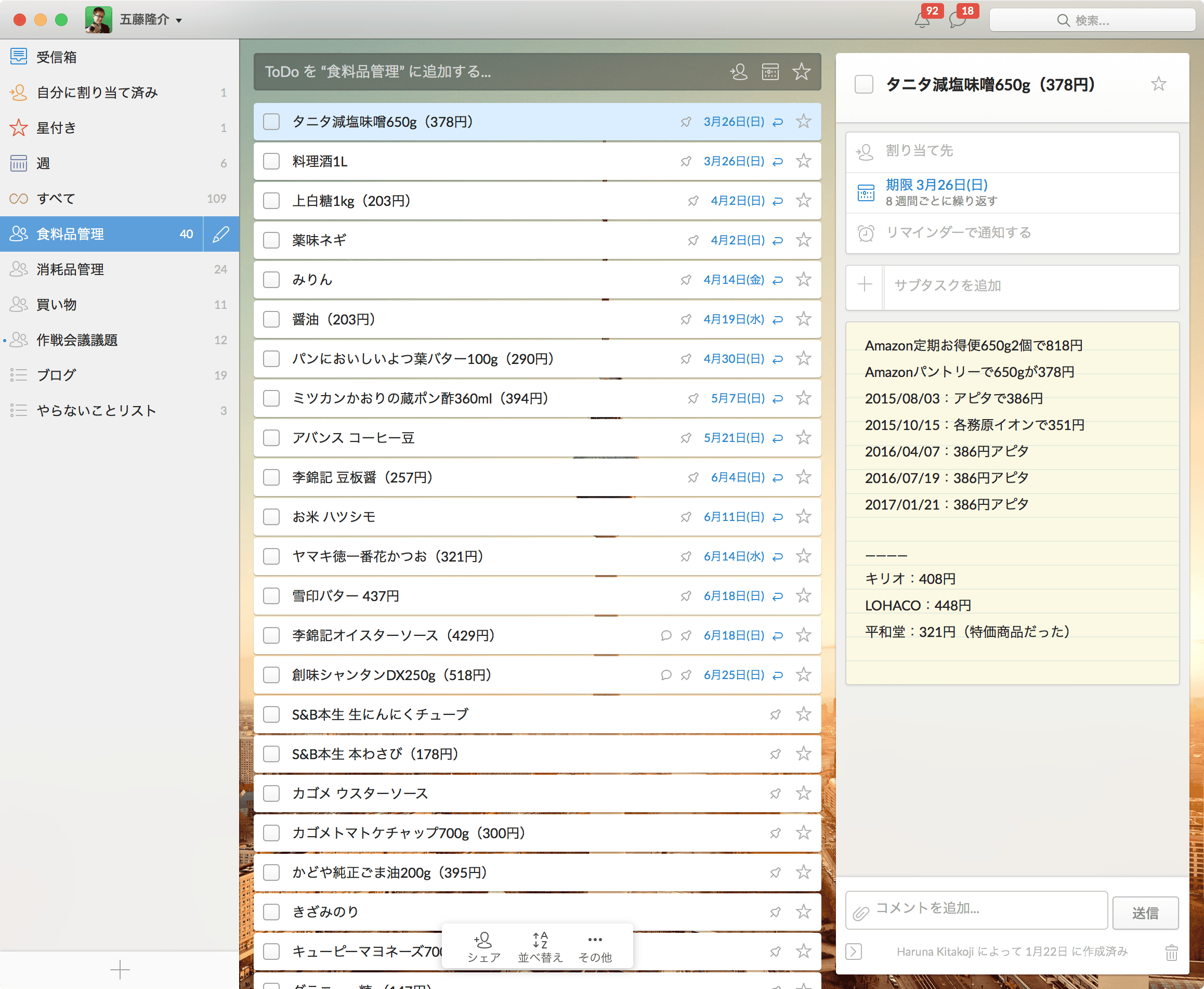Click the paperclip attachment icon in comment box

pos(860,913)
